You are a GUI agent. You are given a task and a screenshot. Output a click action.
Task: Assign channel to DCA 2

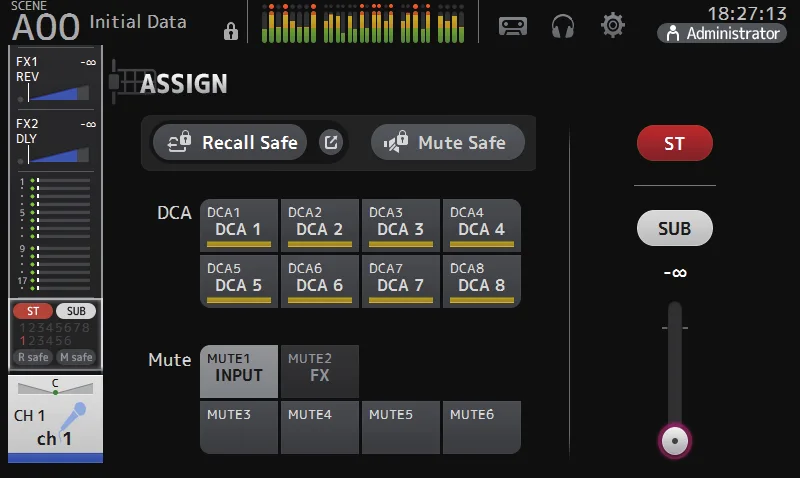click(320, 225)
